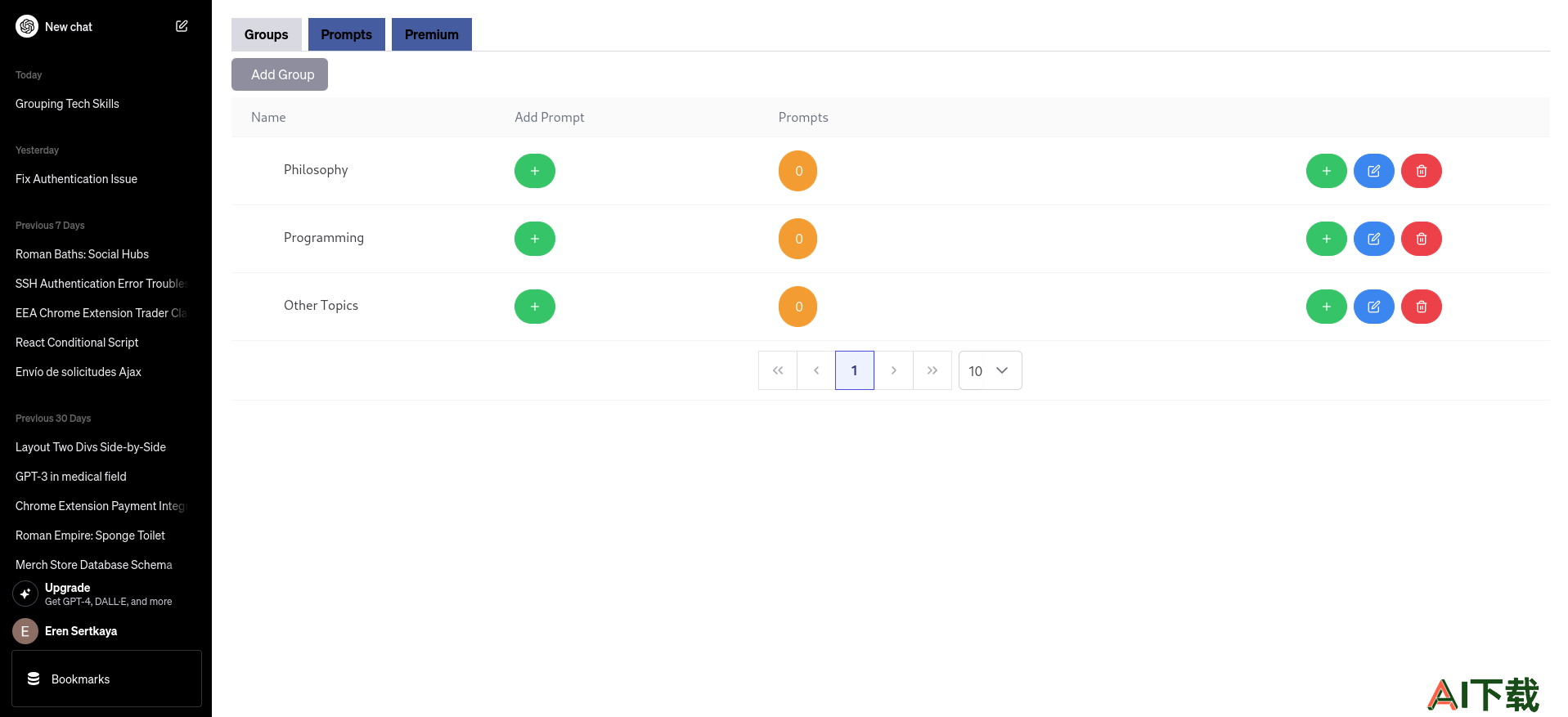Click the Programming prompt count badge

click(x=798, y=239)
